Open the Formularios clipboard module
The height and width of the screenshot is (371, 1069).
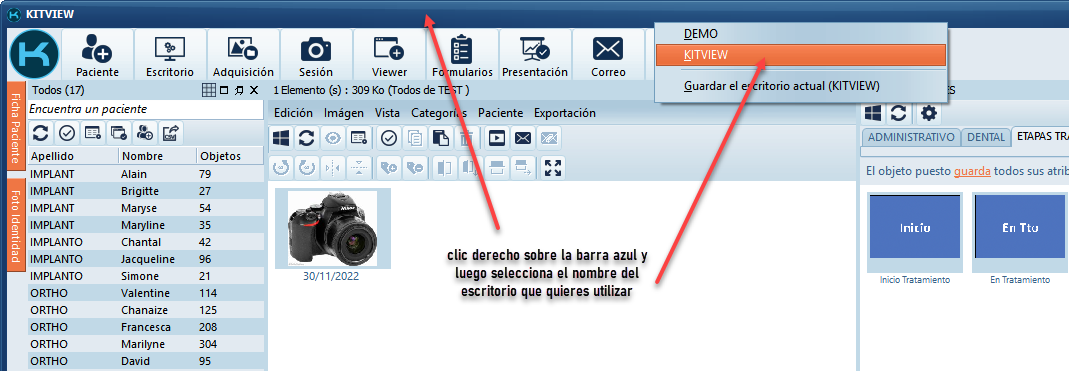pyautogui.click(x=462, y=55)
